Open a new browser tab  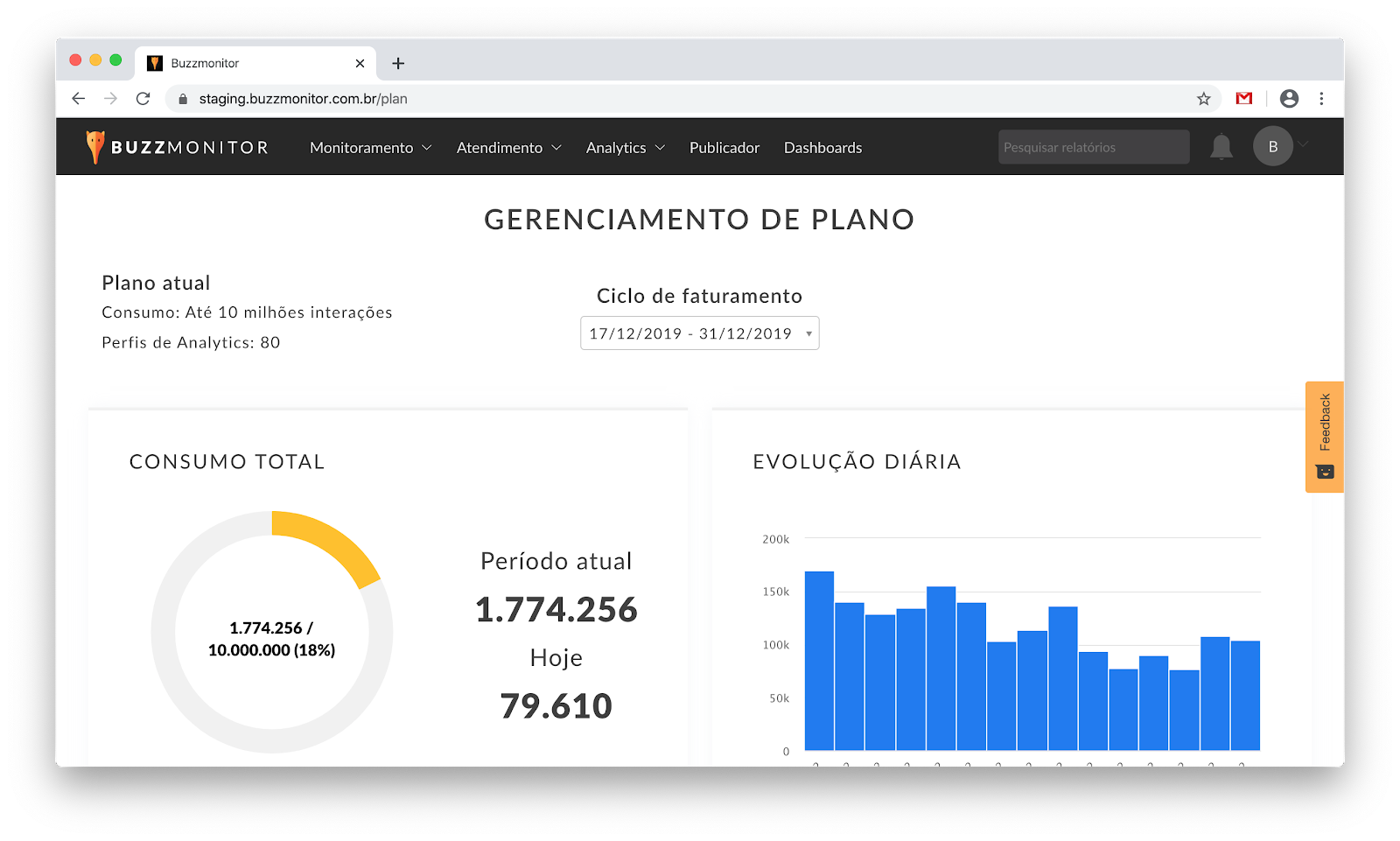(398, 63)
